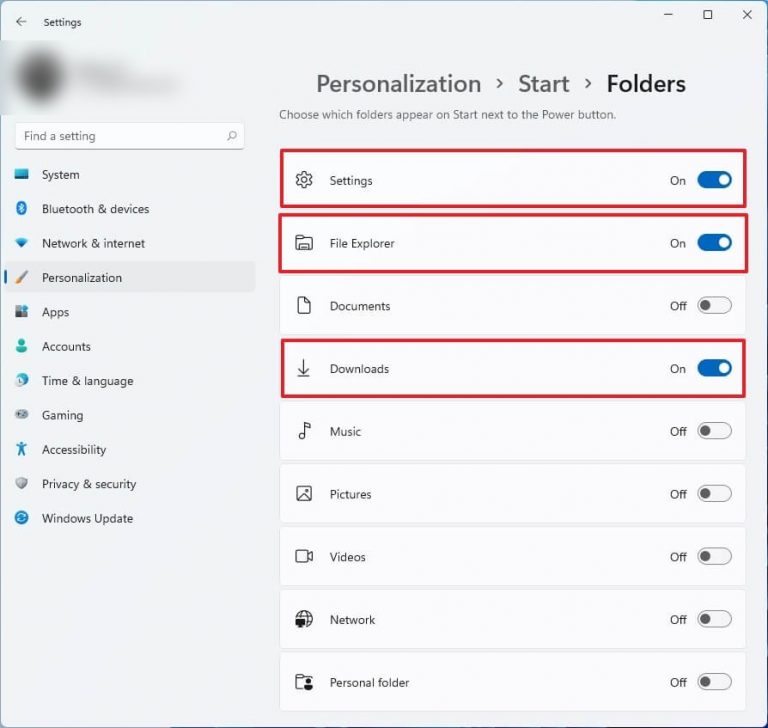Viewport: 768px width, 728px height.
Task: Select the Personalization sidebar label
Action: pyautogui.click(x=82, y=278)
